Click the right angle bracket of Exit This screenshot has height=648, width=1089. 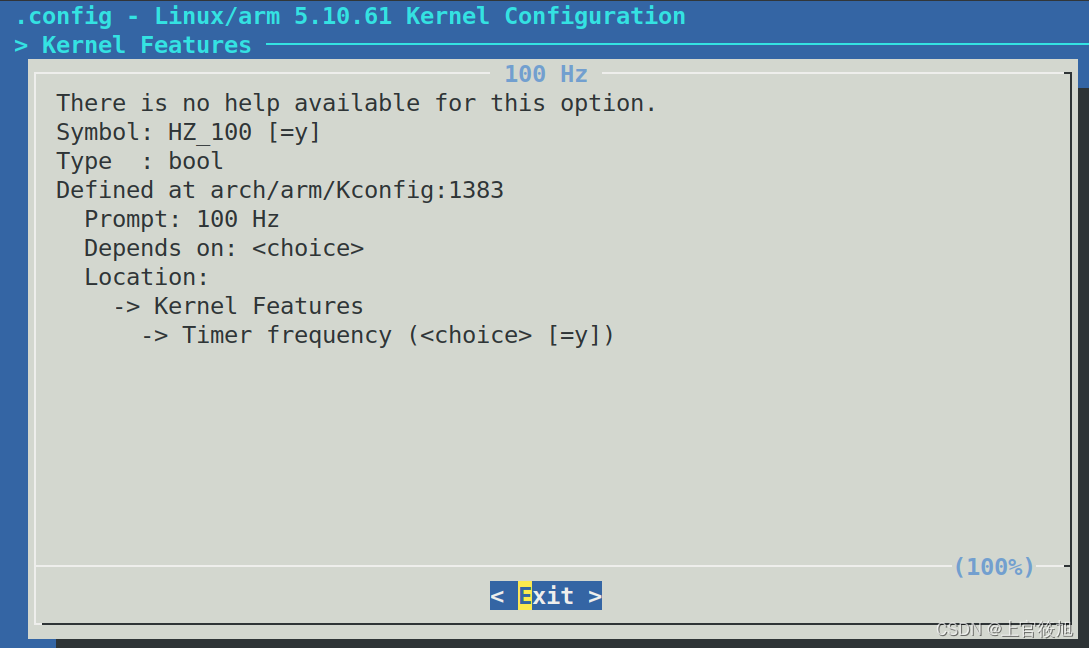tap(595, 596)
